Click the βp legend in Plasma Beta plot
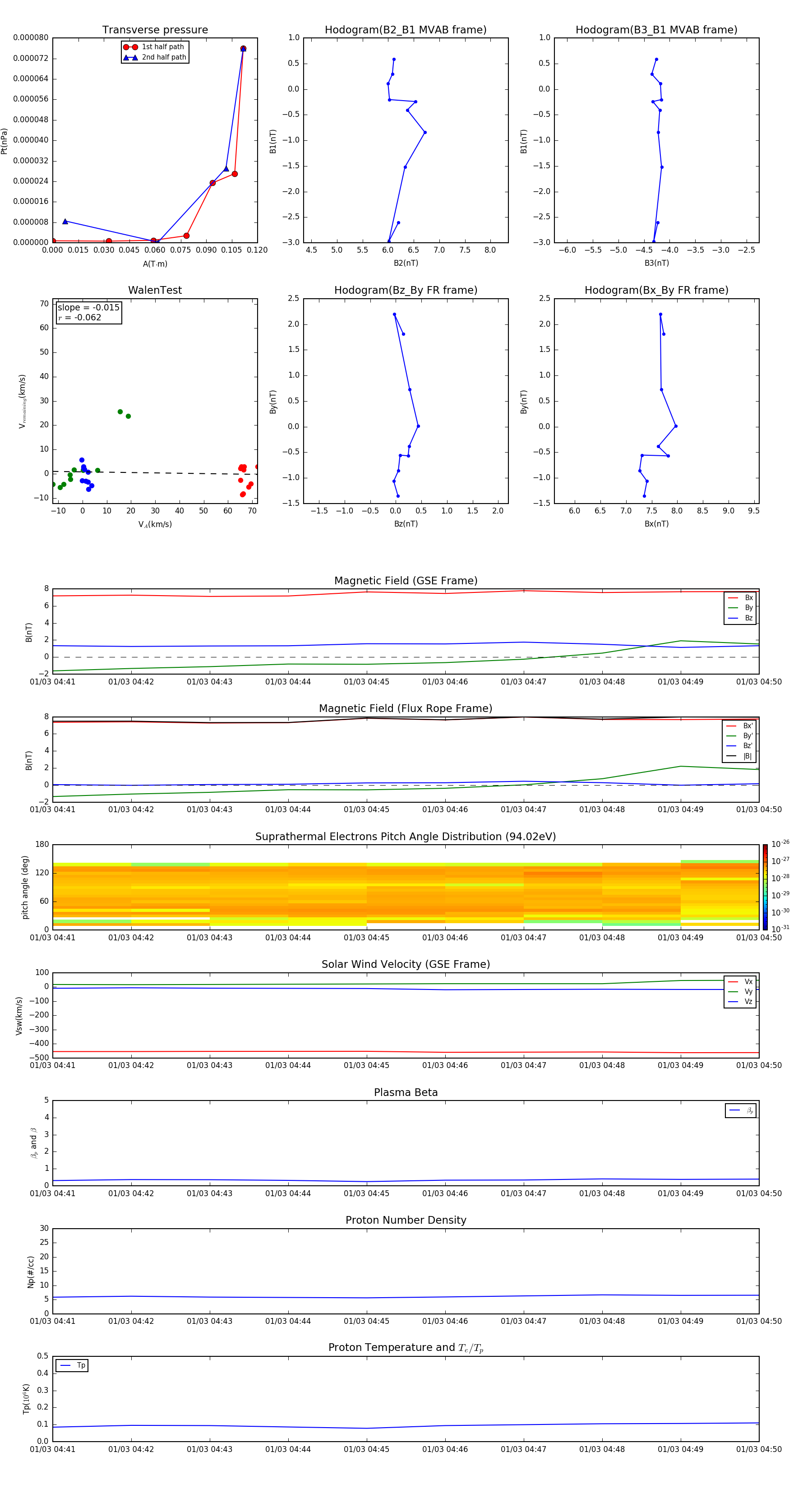Image resolution: width=812 pixels, height=1489 pixels. pos(741,1110)
